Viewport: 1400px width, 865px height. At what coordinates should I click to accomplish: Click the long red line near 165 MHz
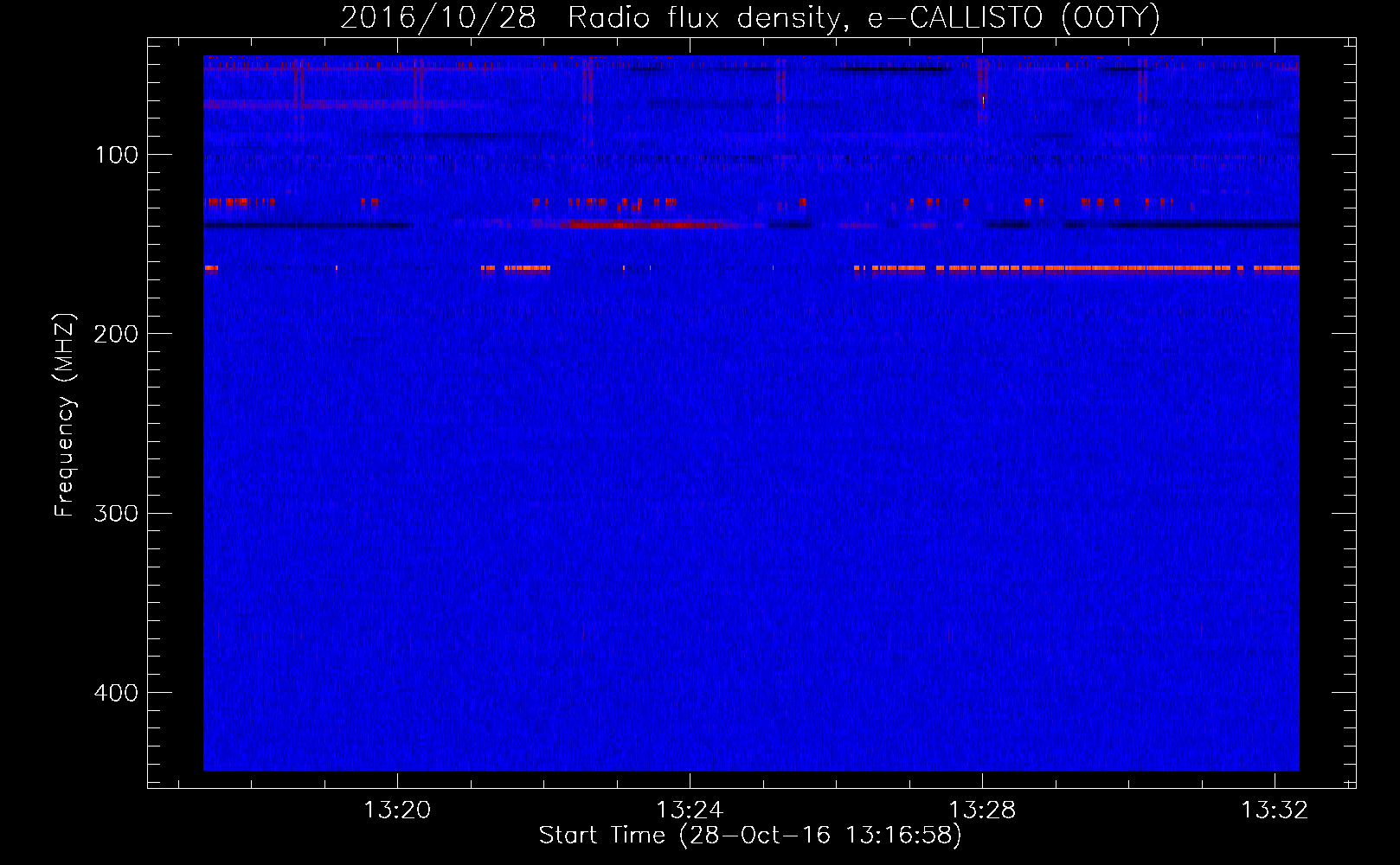1076,268
